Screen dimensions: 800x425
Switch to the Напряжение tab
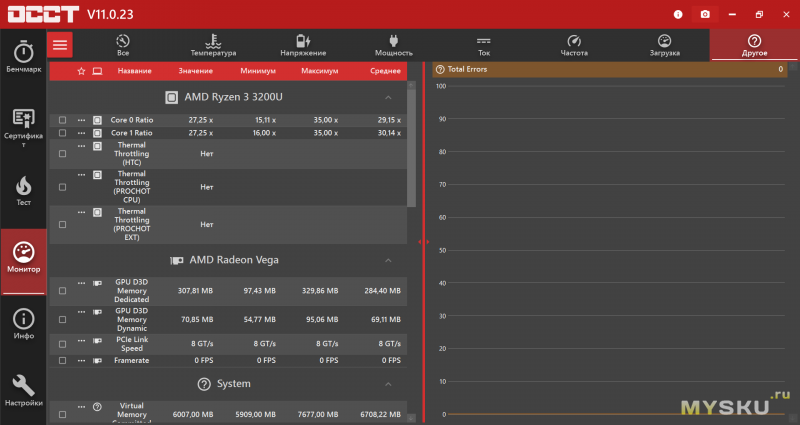coord(303,45)
